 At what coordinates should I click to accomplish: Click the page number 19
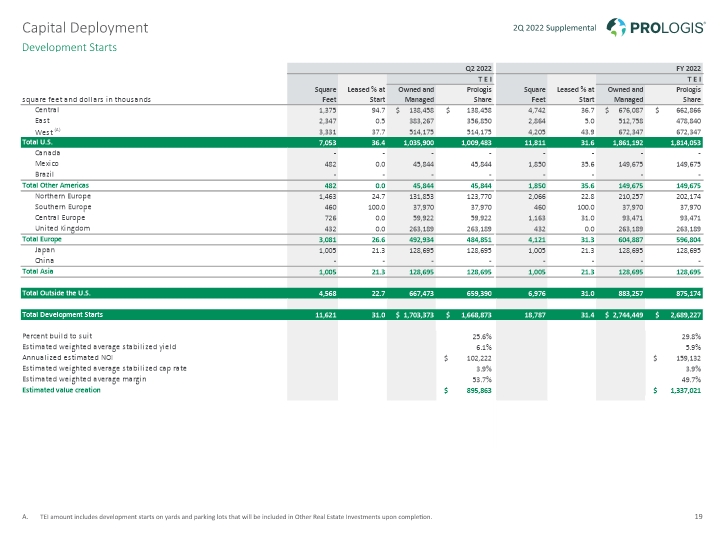tap(698, 517)
